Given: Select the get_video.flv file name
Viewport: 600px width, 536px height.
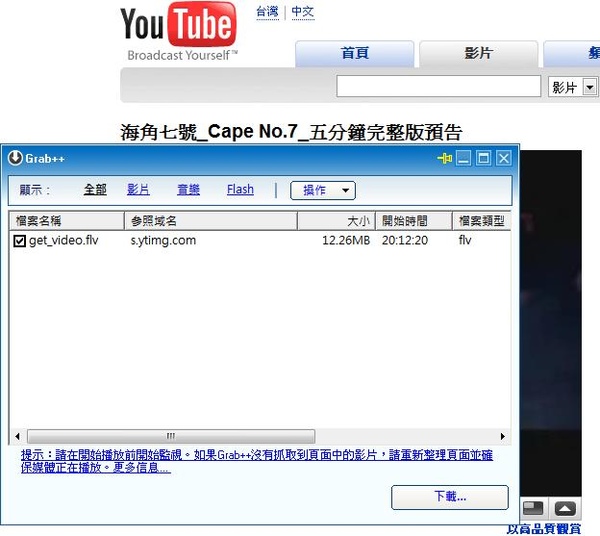Looking at the screenshot, I should pos(64,241).
